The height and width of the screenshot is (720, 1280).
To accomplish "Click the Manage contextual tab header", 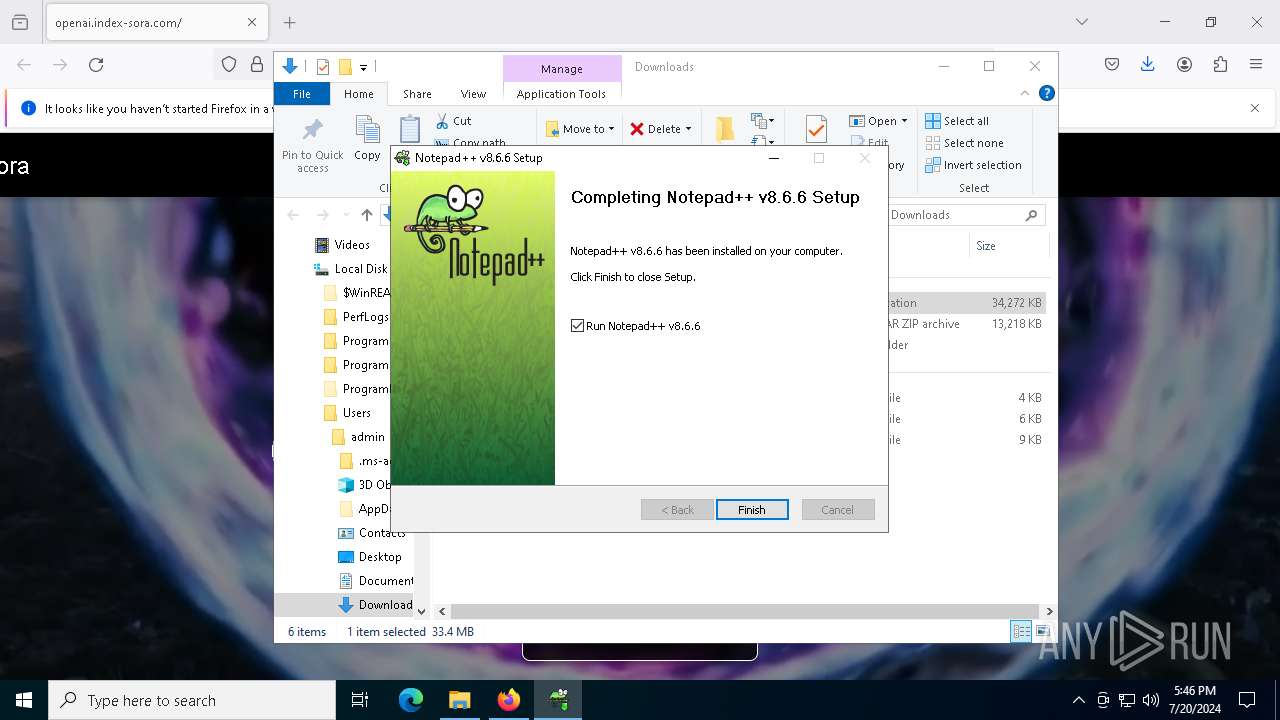I will tap(561, 69).
